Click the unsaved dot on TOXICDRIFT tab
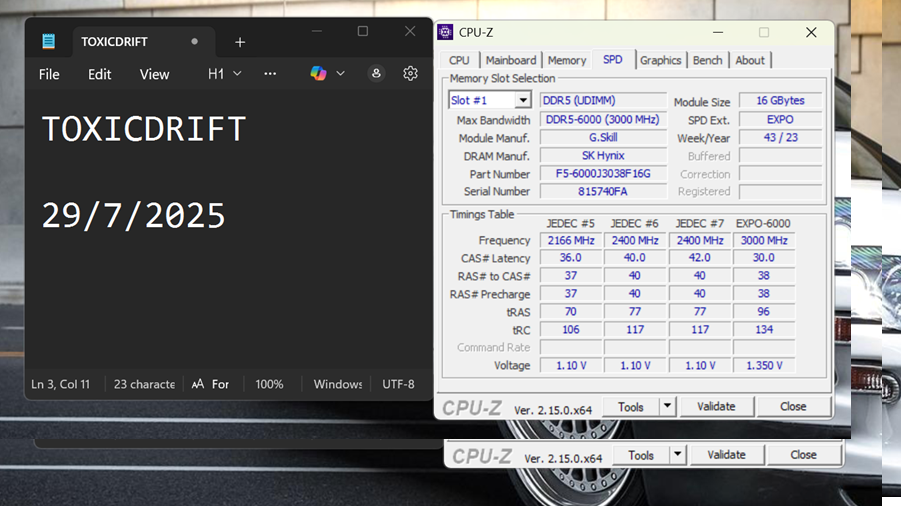 click(195, 41)
